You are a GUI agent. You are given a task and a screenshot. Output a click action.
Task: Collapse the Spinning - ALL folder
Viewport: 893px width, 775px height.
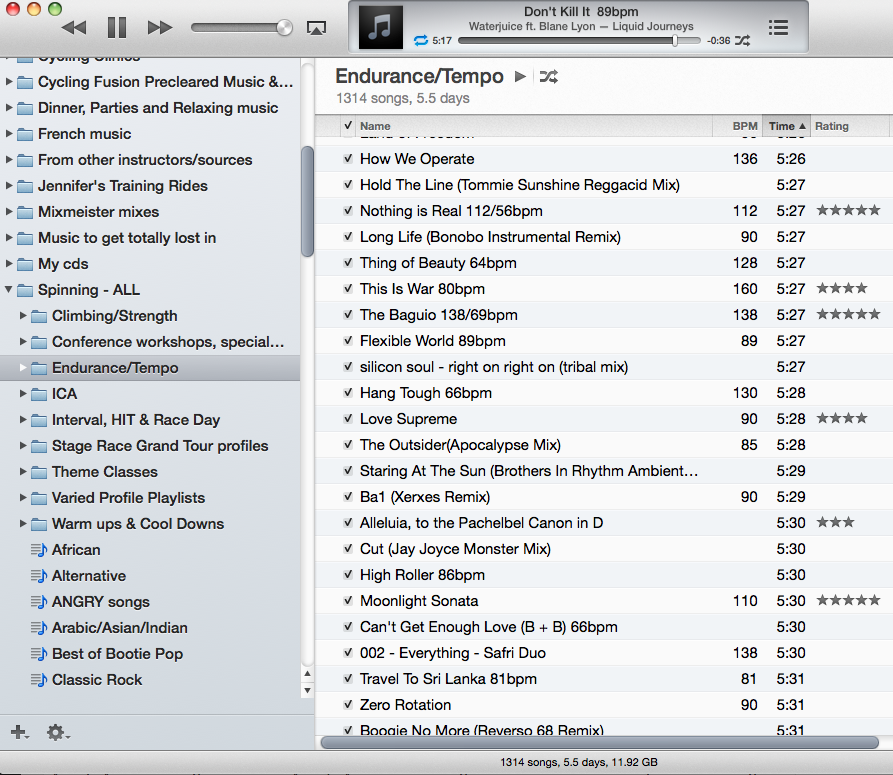point(9,289)
